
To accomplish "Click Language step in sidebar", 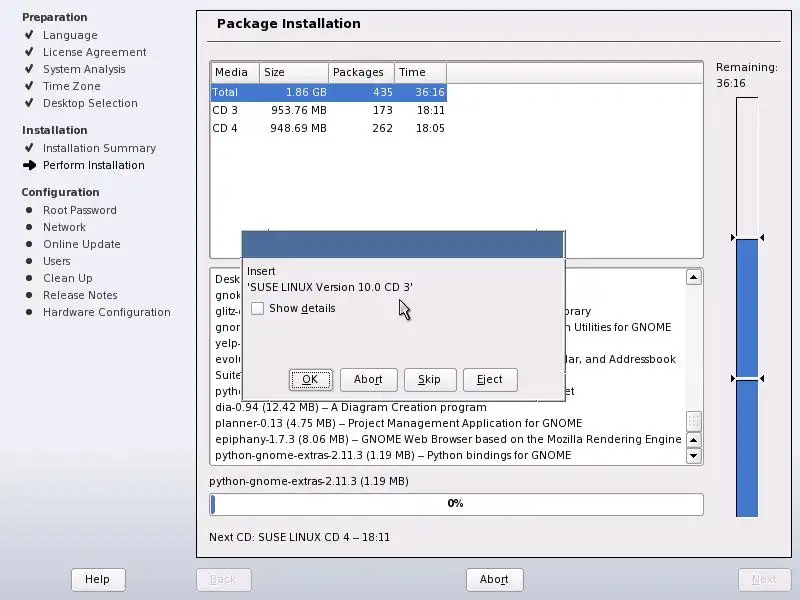I will 70,35.
